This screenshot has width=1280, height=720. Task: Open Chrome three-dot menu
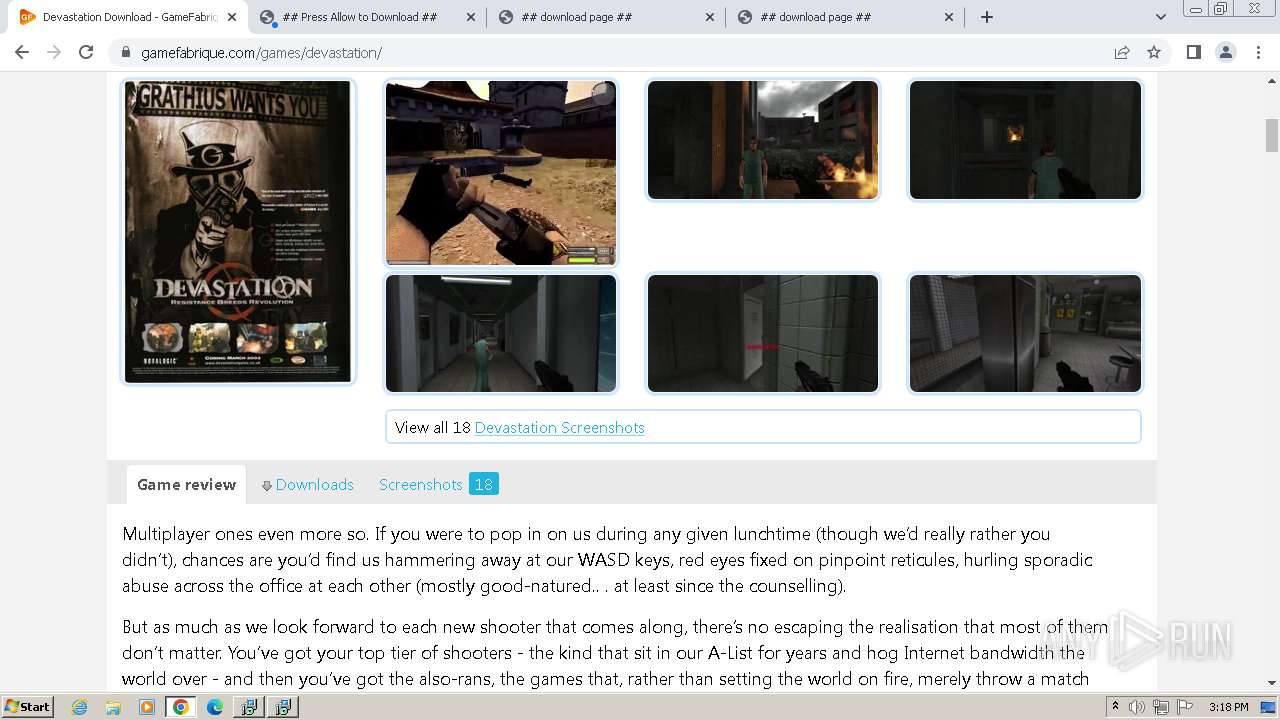coord(1258,52)
